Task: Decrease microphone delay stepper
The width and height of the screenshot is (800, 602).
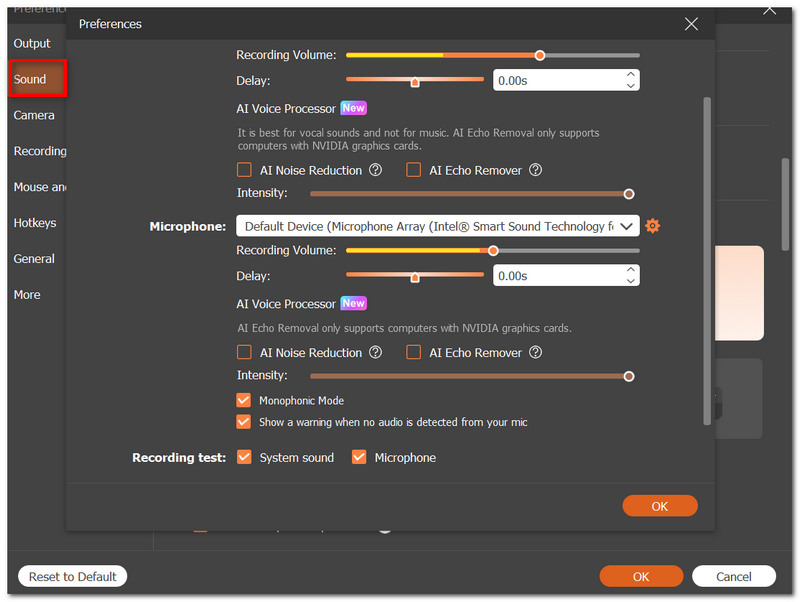Action: [x=631, y=281]
